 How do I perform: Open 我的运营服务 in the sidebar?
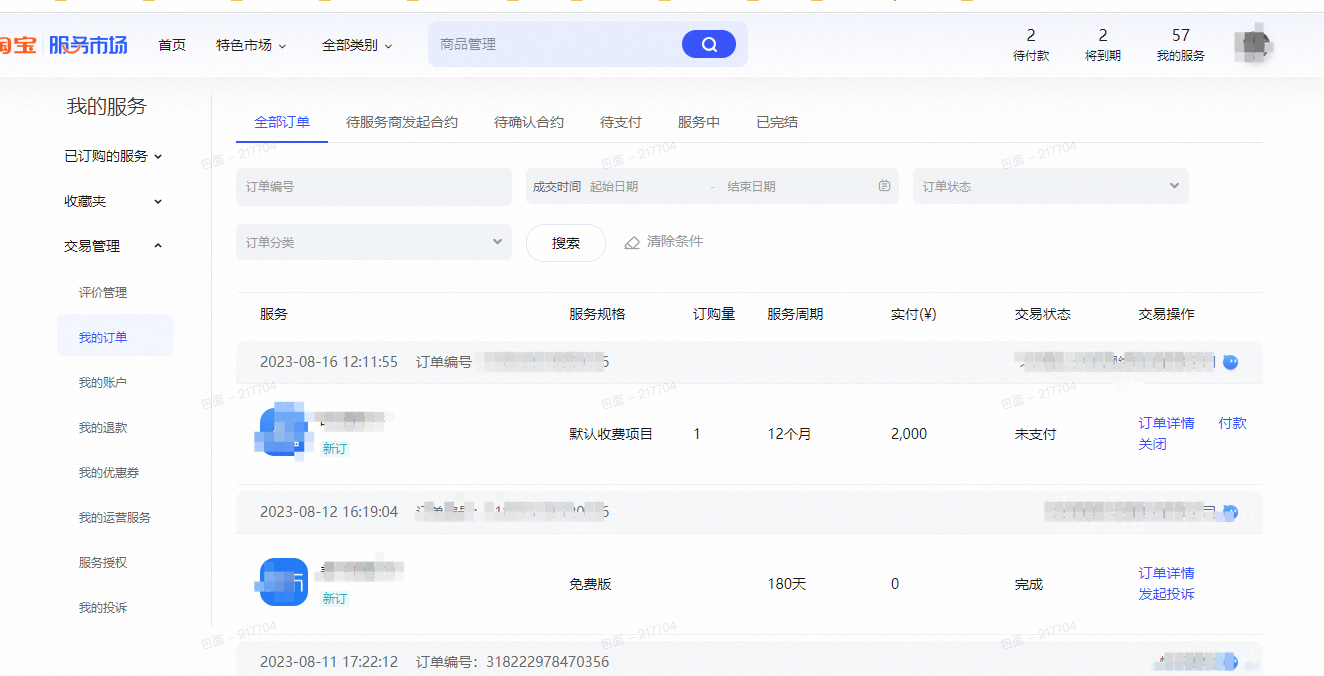(115, 518)
